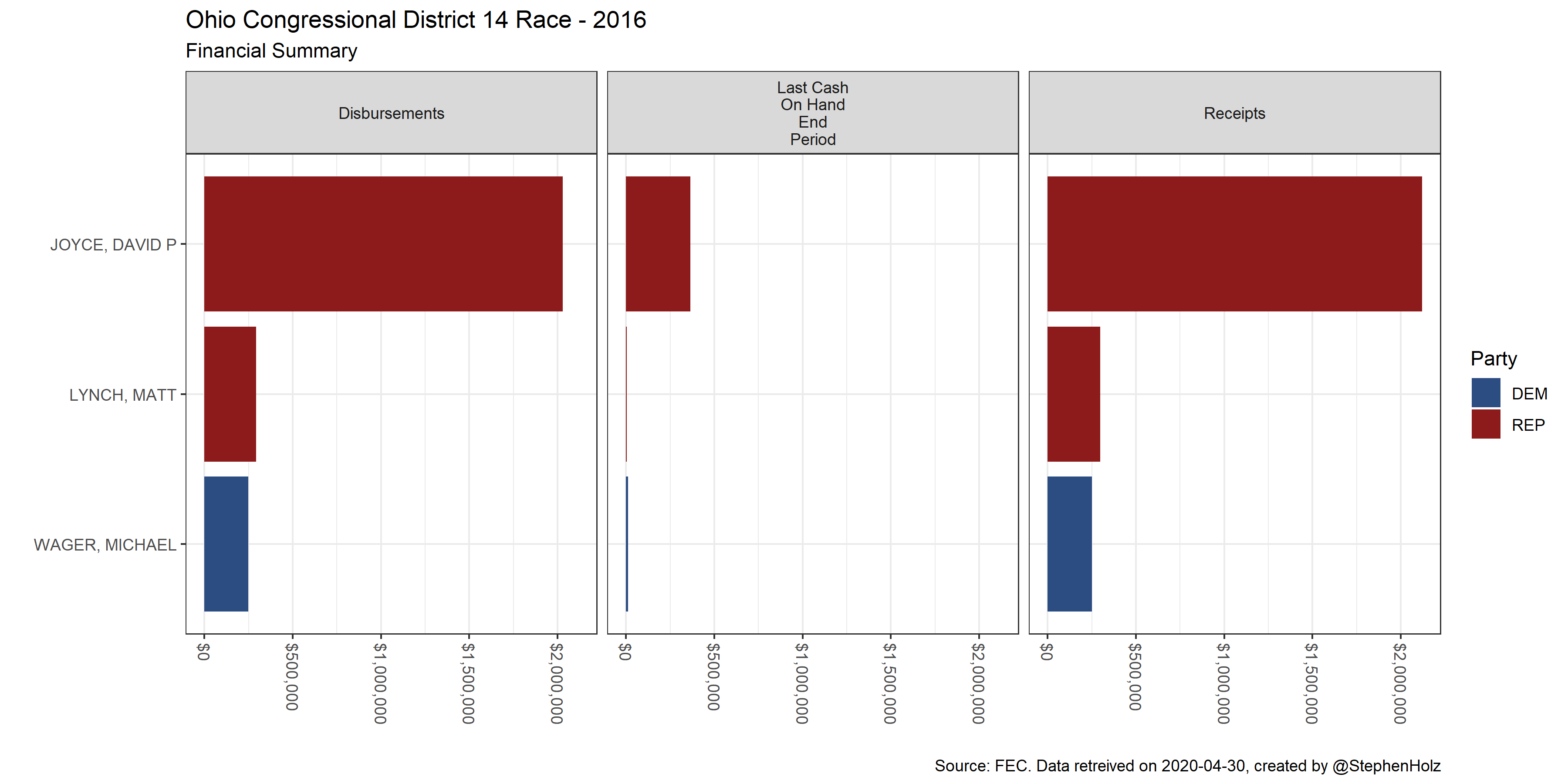Click the JOYCE, DAVID P axis label
This screenshot has height=784, width=1568.
point(113,245)
